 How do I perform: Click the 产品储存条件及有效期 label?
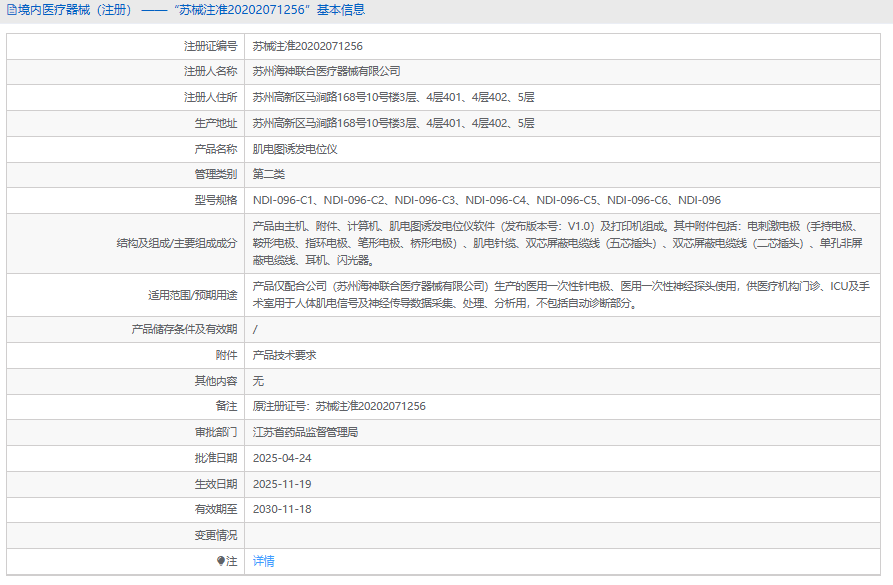point(184,329)
